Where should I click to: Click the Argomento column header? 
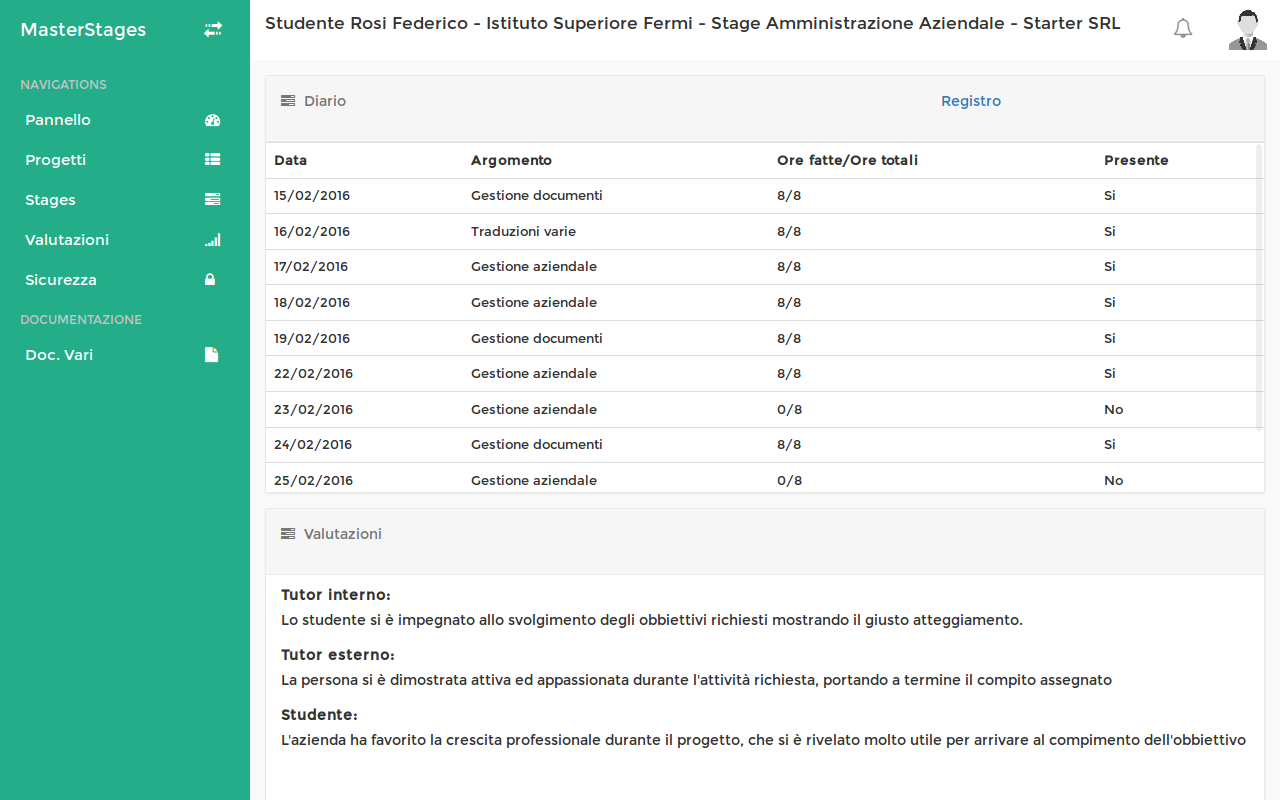[x=511, y=160]
